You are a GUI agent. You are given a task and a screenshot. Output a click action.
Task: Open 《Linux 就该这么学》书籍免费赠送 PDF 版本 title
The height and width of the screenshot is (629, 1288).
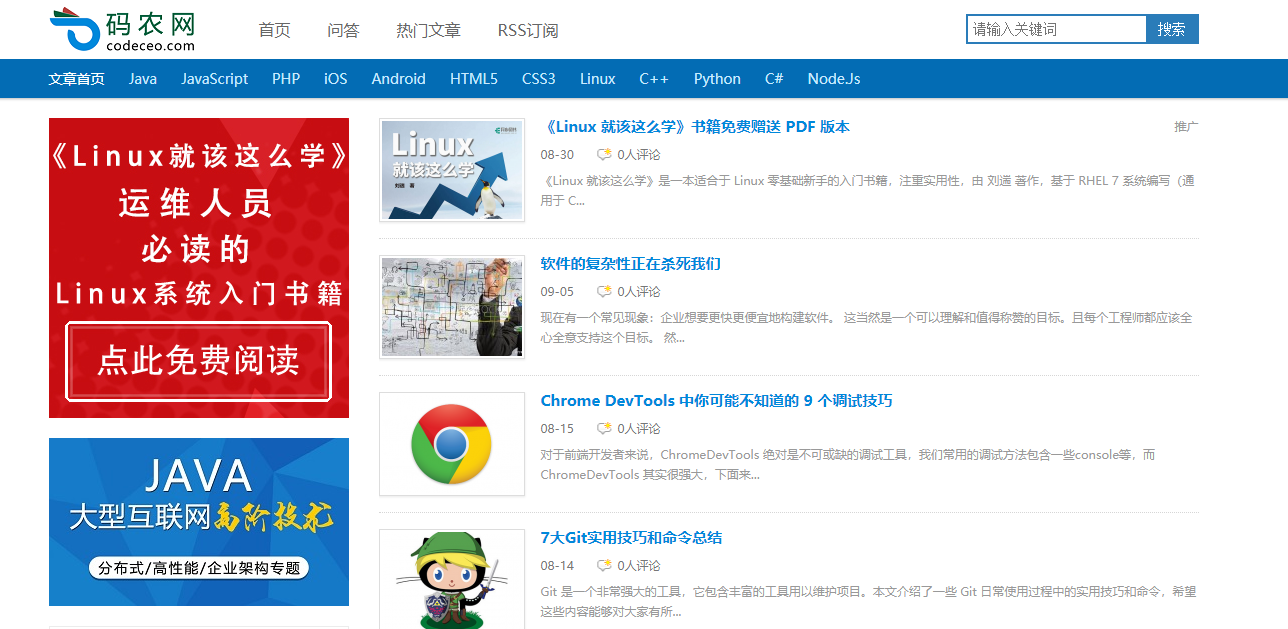point(695,127)
